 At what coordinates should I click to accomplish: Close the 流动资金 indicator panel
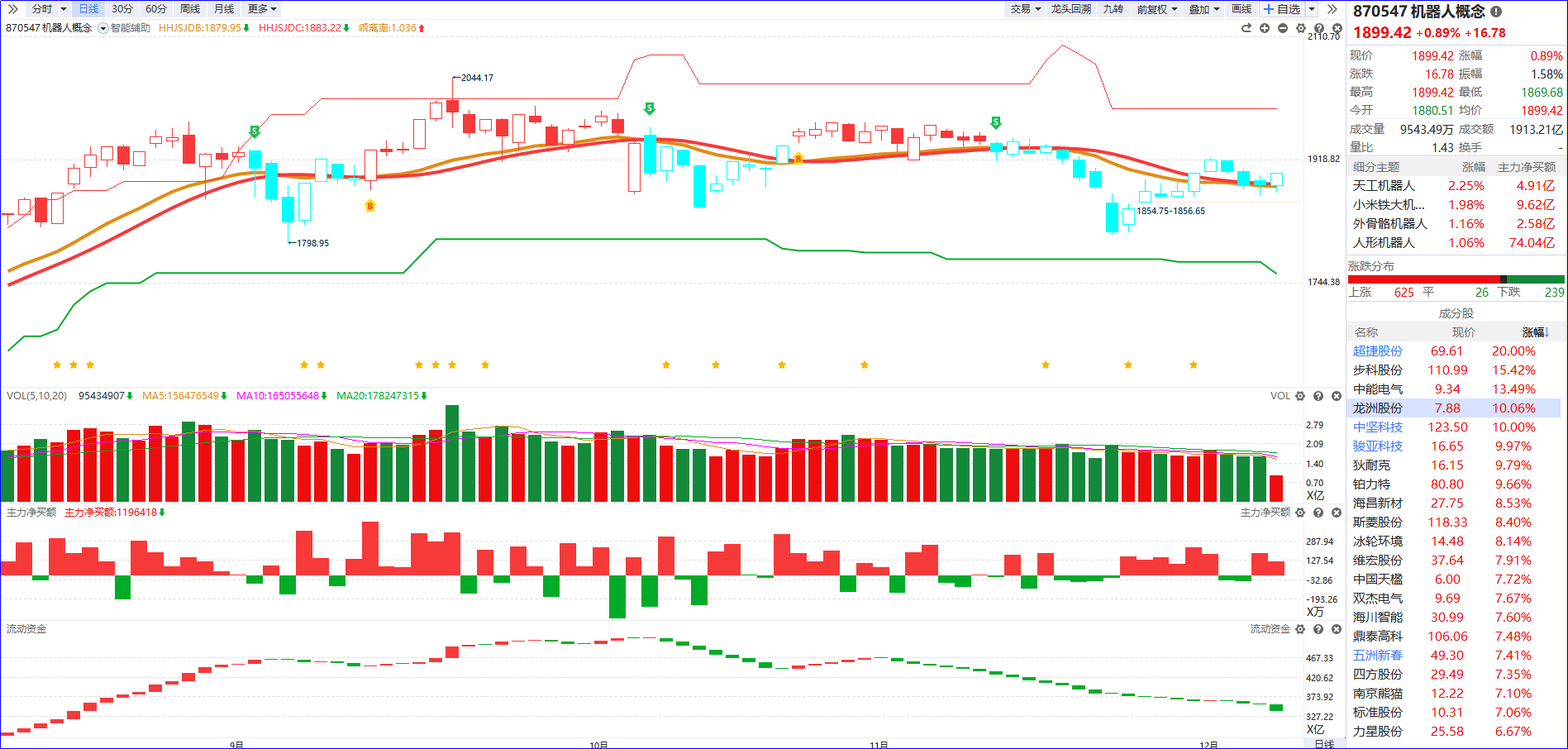(1337, 629)
